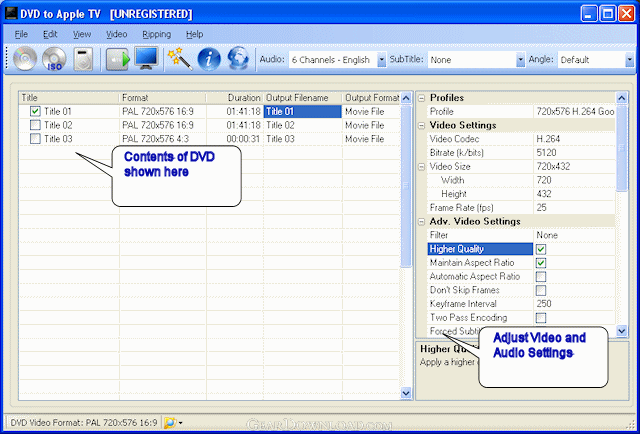Click the Output Format column header

[x=371, y=98]
